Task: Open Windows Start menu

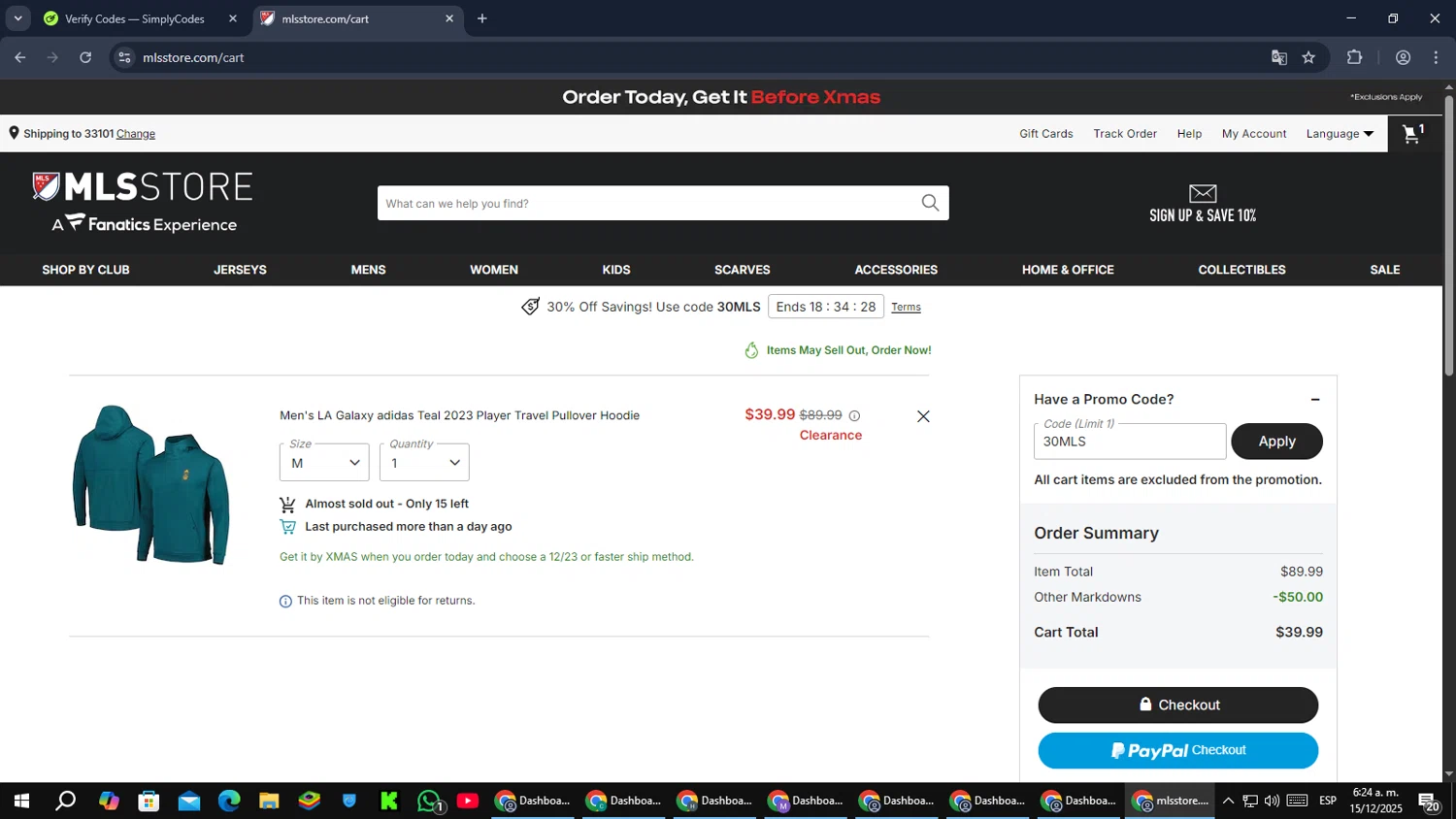Action: (x=21, y=801)
